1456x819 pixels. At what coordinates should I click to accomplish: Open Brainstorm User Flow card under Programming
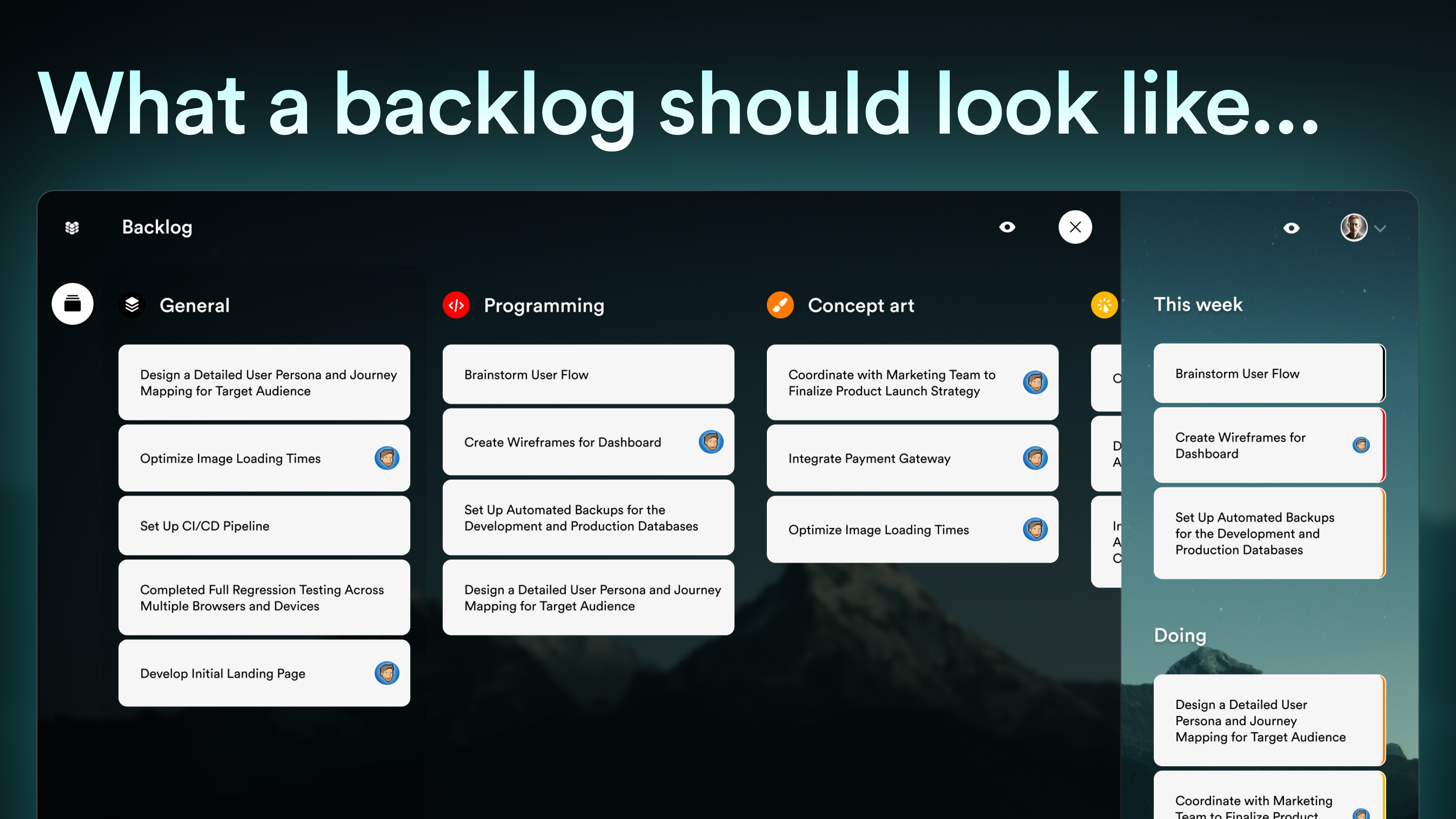click(x=588, y=375)
